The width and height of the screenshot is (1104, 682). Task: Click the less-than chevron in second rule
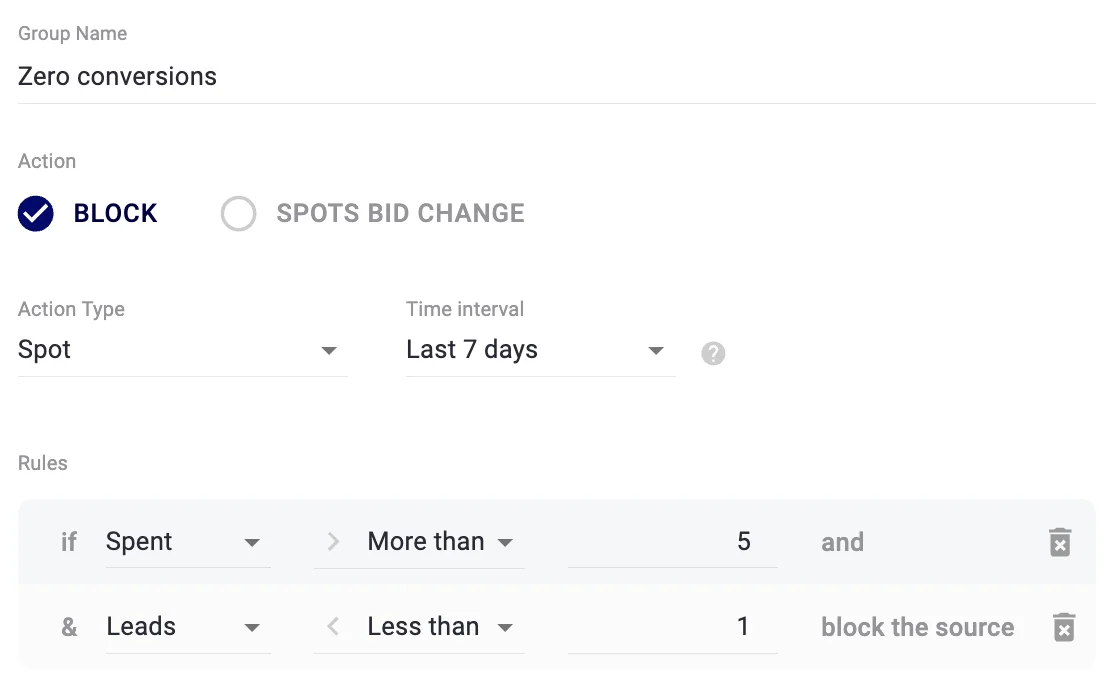(331, 626)
